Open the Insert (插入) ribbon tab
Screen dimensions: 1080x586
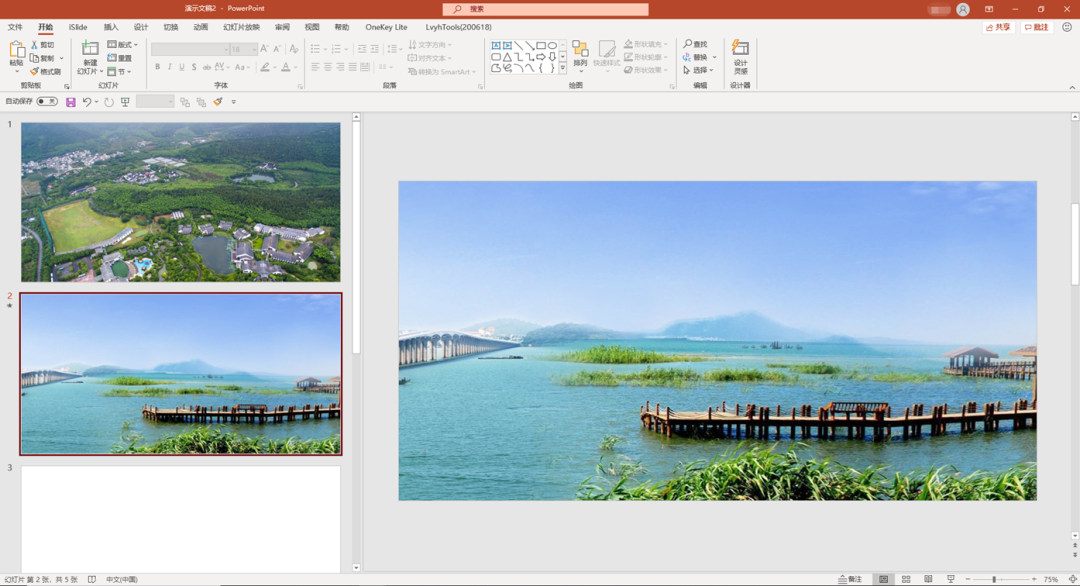pos(111,27)
